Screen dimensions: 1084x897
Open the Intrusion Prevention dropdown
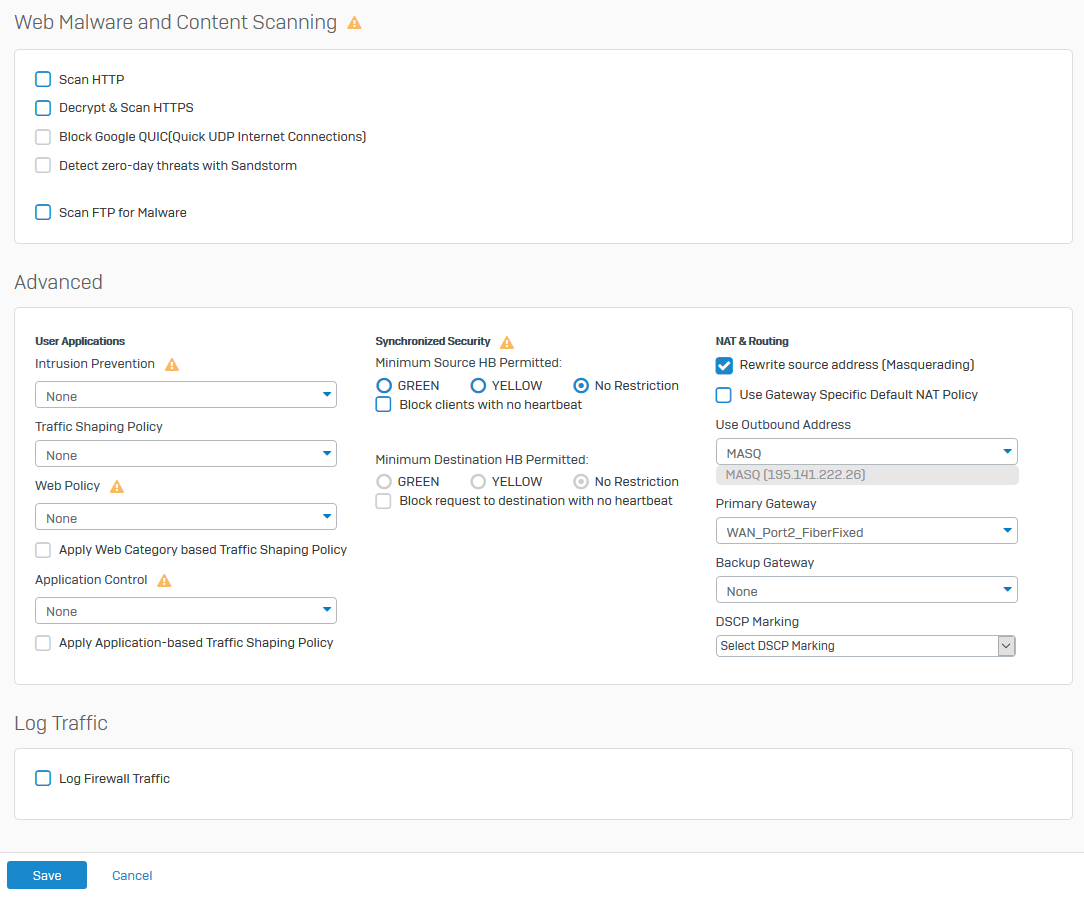(186, 395)
